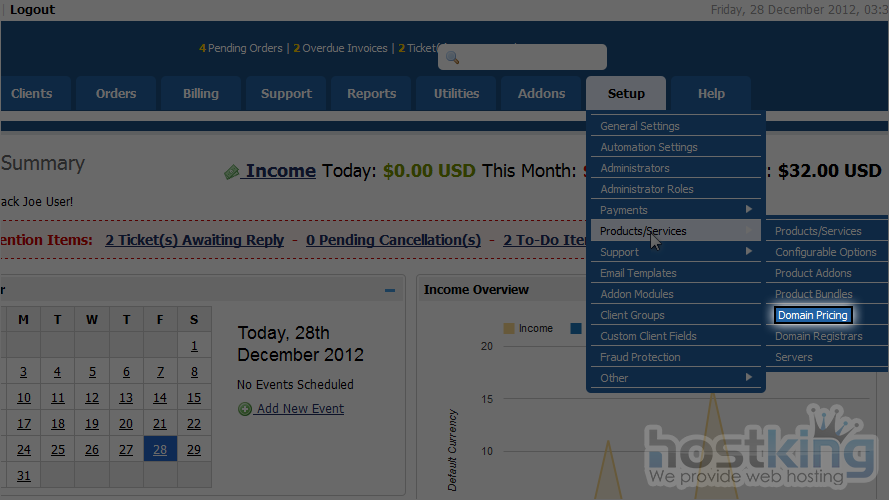Select Domain Pricing from the submenu
Viewport: 889px width, 500px height.
click(x=813, y=315)
